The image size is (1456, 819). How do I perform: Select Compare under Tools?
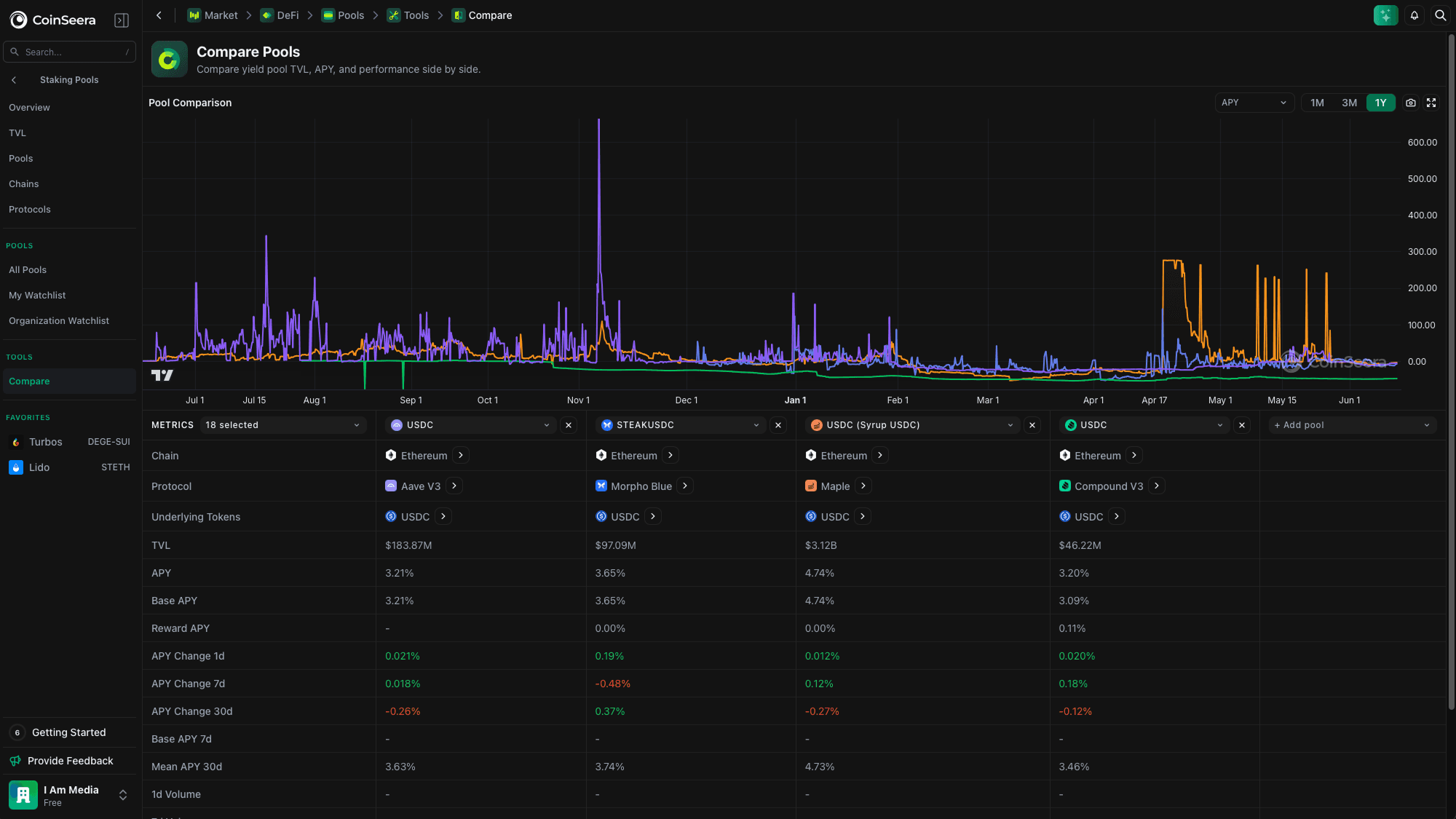(x=69, y=381)
